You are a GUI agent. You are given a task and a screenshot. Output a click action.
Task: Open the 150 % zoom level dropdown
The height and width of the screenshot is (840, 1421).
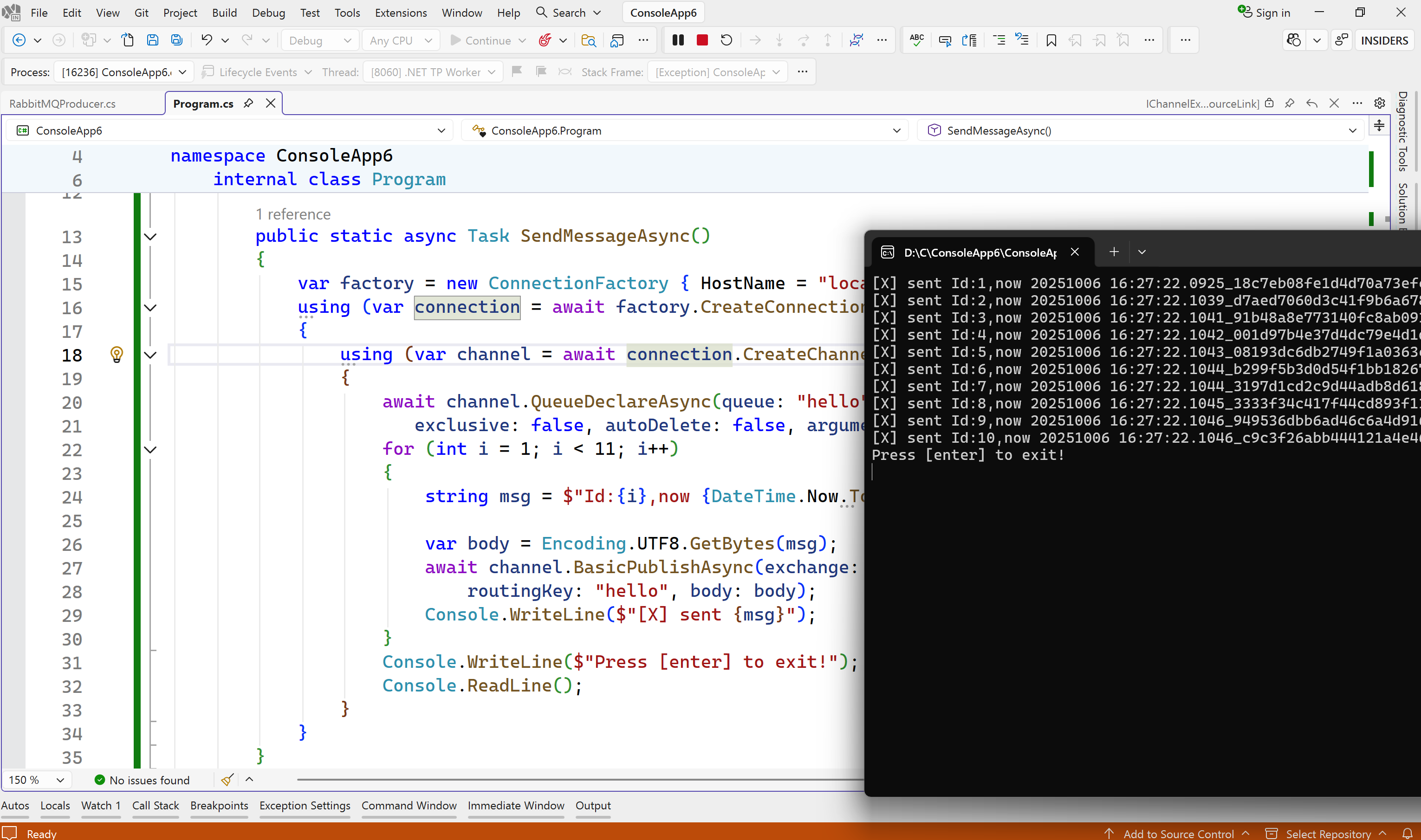37,780
